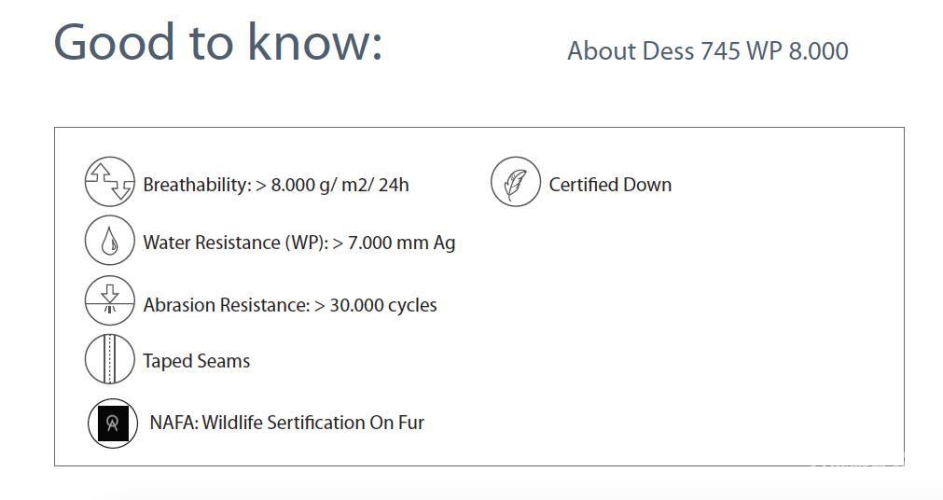This screenshot has height=500, width=943.
Task: Click the breathability arrows icon
Action: click(x=109, y=182)
